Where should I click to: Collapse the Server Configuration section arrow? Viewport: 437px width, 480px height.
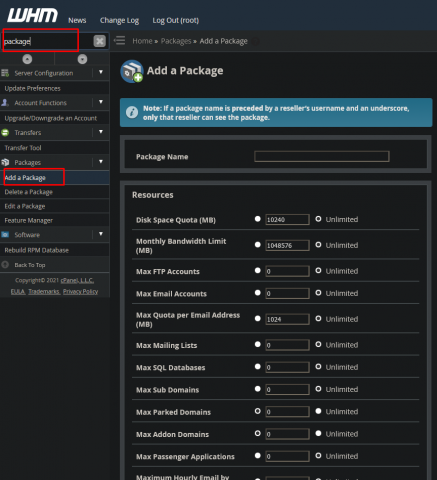[x=101, y=72]
